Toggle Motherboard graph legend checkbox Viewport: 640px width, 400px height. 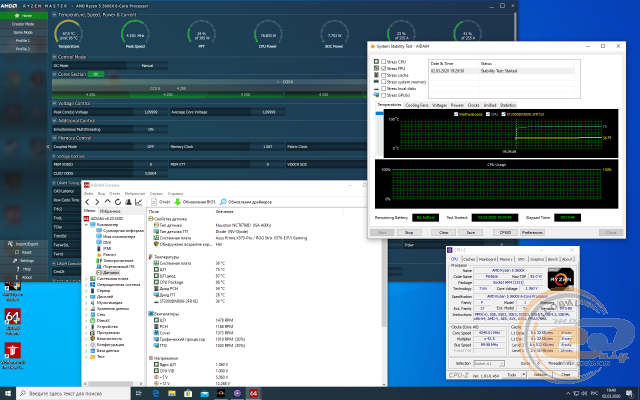(x=456, y=114)
